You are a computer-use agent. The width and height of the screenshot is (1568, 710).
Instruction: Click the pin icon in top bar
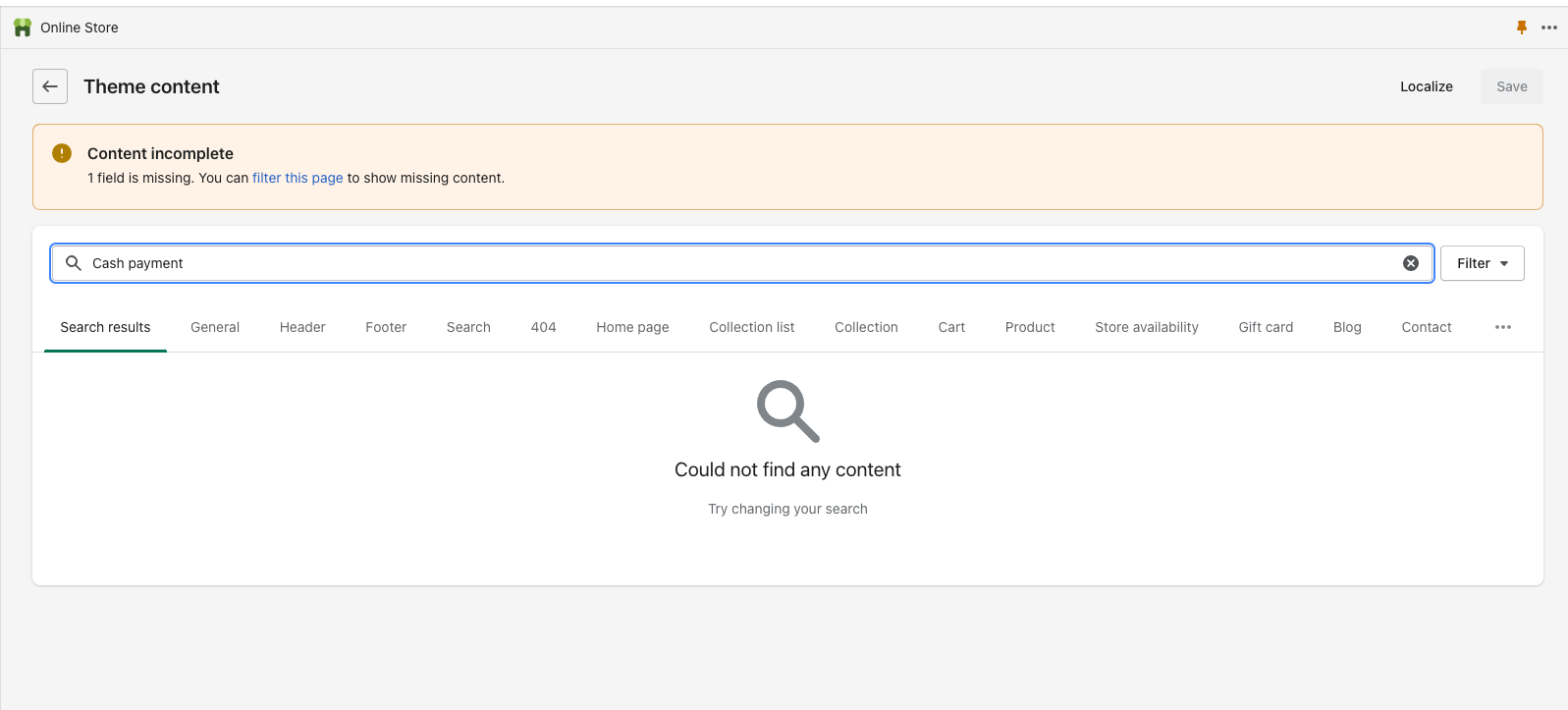coord(1522,27)
